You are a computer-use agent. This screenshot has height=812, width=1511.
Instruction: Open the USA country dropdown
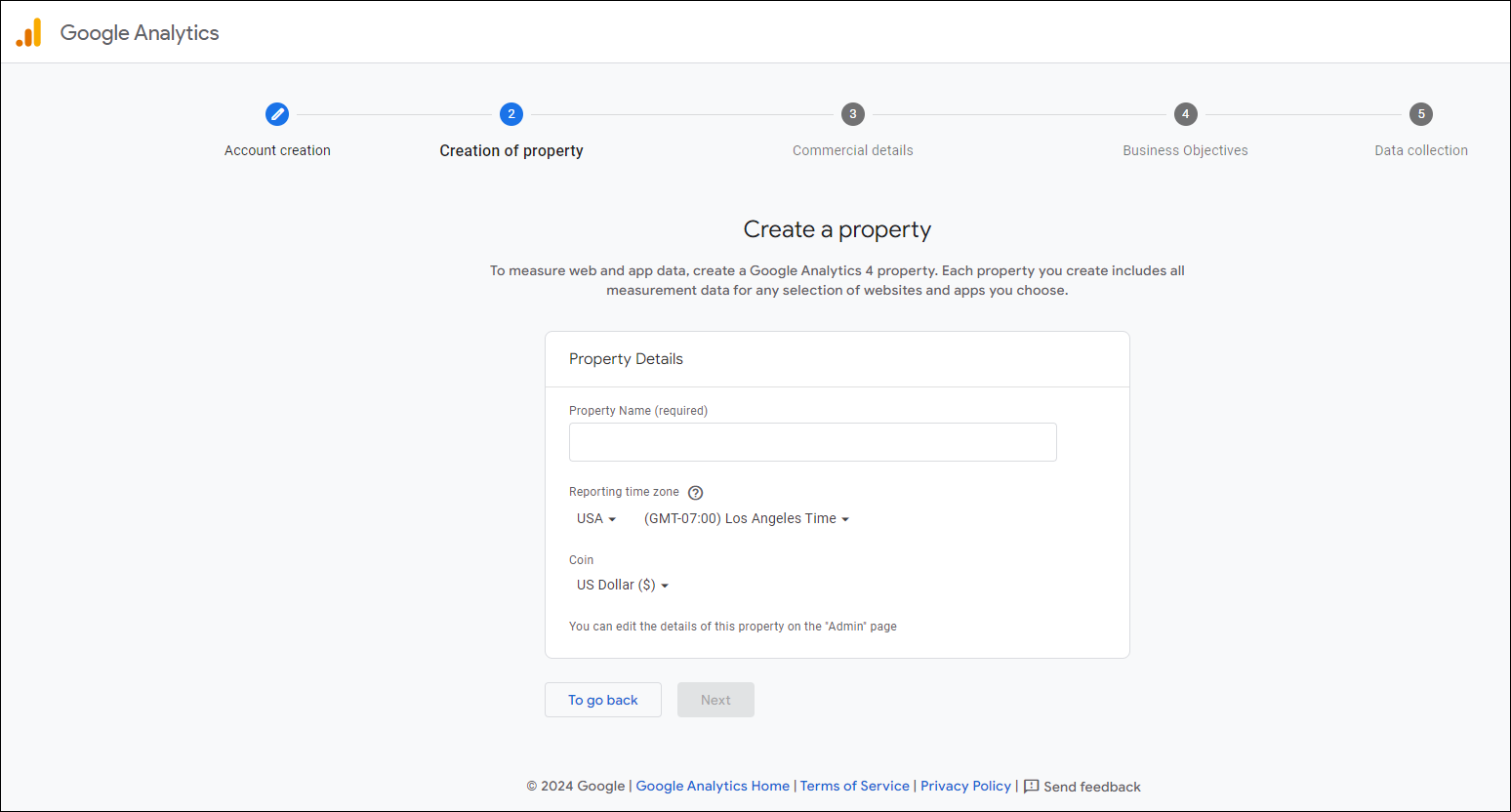(x=596, y=519)
